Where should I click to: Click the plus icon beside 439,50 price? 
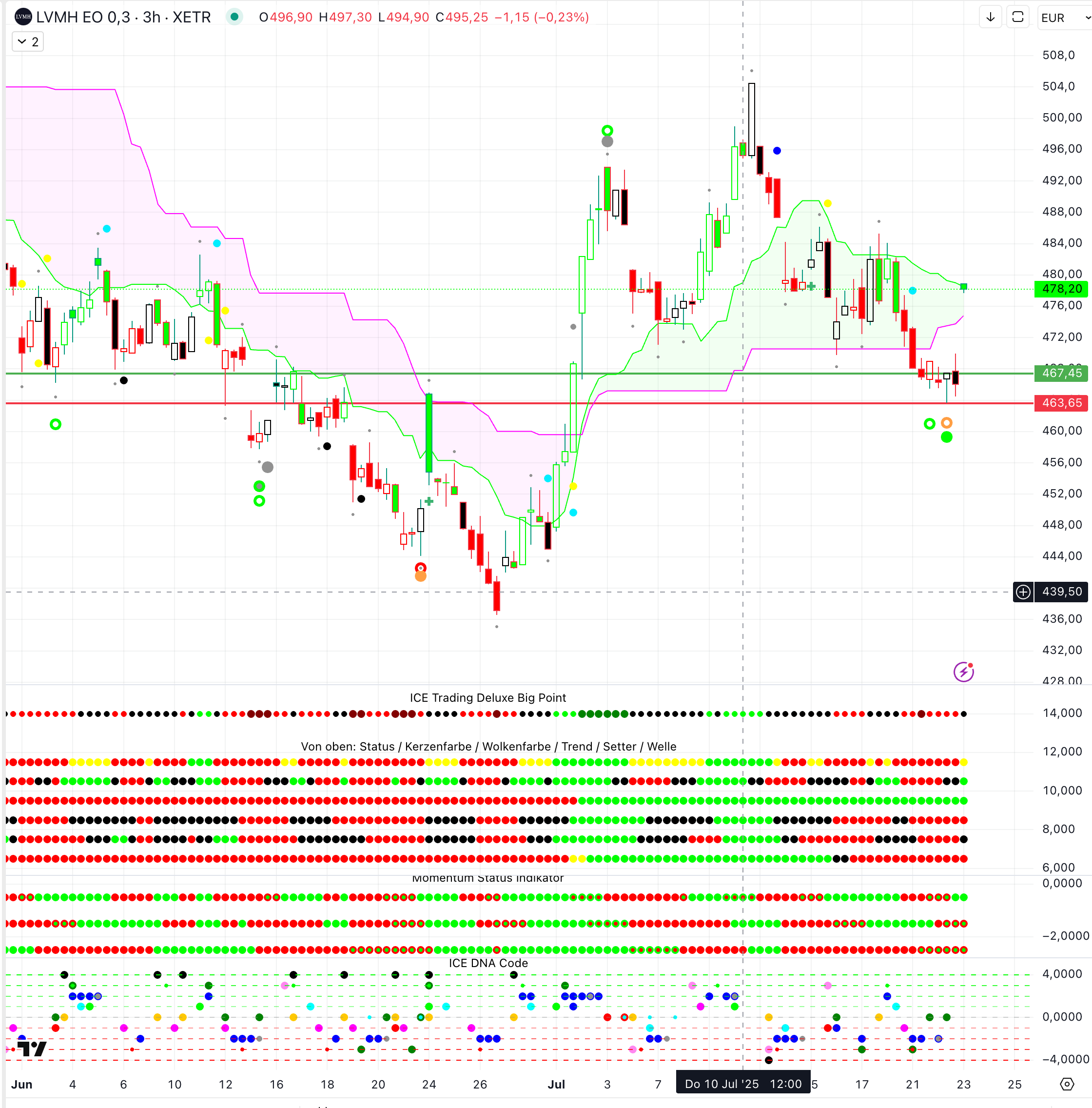click(1023, 592)
